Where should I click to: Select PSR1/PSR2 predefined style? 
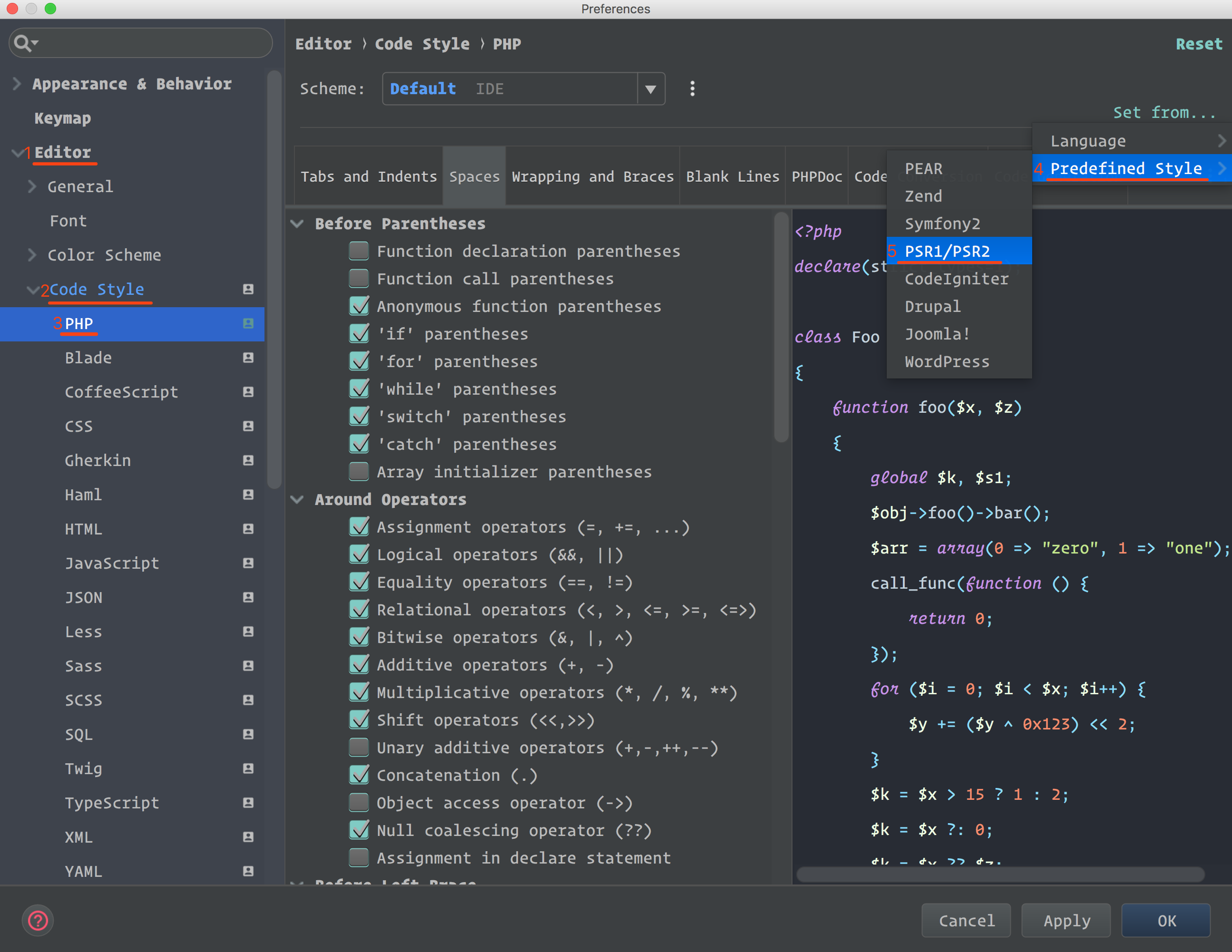[947, 251]
